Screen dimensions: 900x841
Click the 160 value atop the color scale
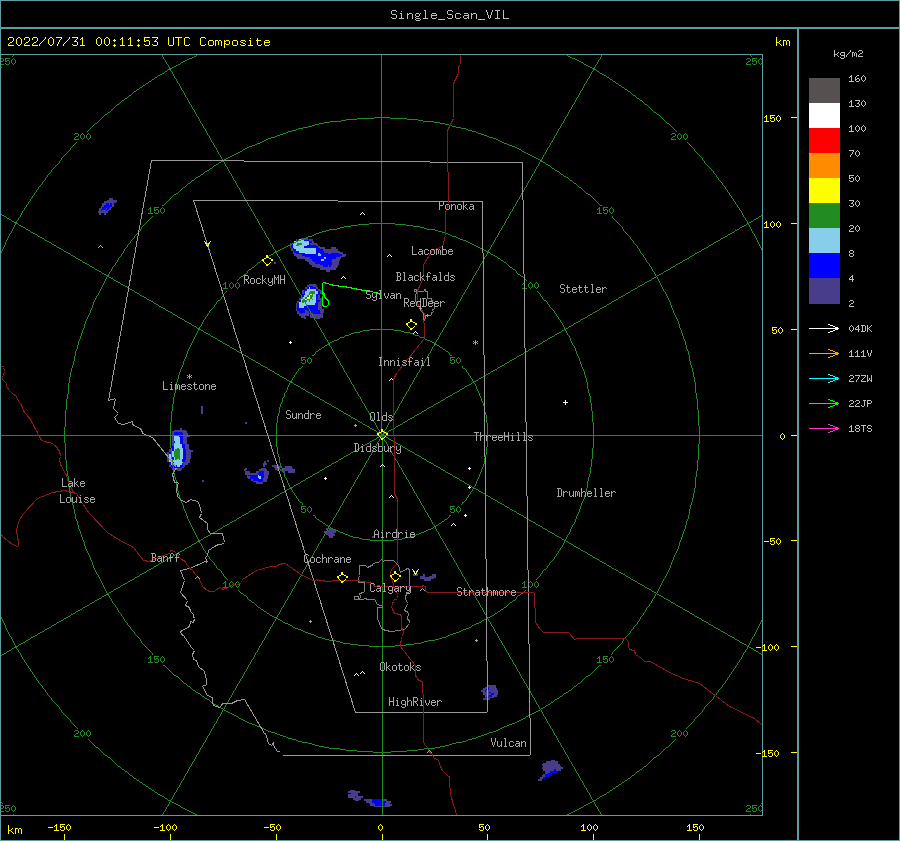(x=857, y=79)
